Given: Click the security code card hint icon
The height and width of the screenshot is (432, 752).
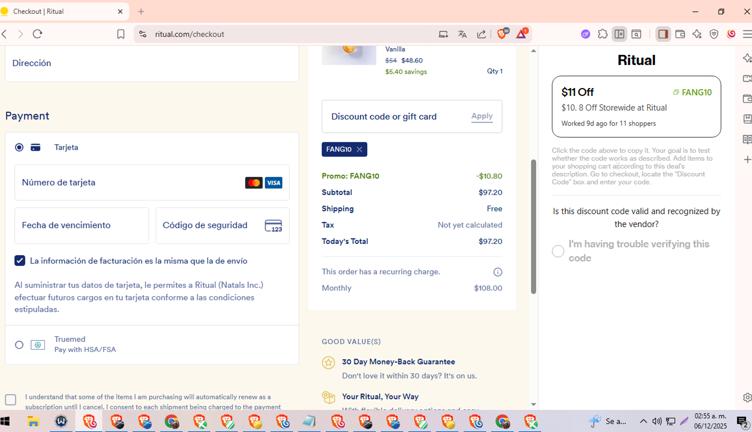Looking at the screenshot, I should 273,226.
